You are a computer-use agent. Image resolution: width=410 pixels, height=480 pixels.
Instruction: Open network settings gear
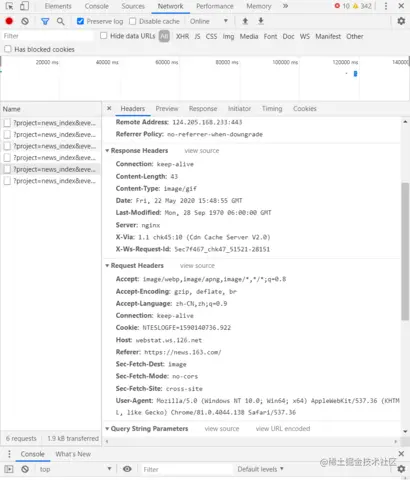401,21
